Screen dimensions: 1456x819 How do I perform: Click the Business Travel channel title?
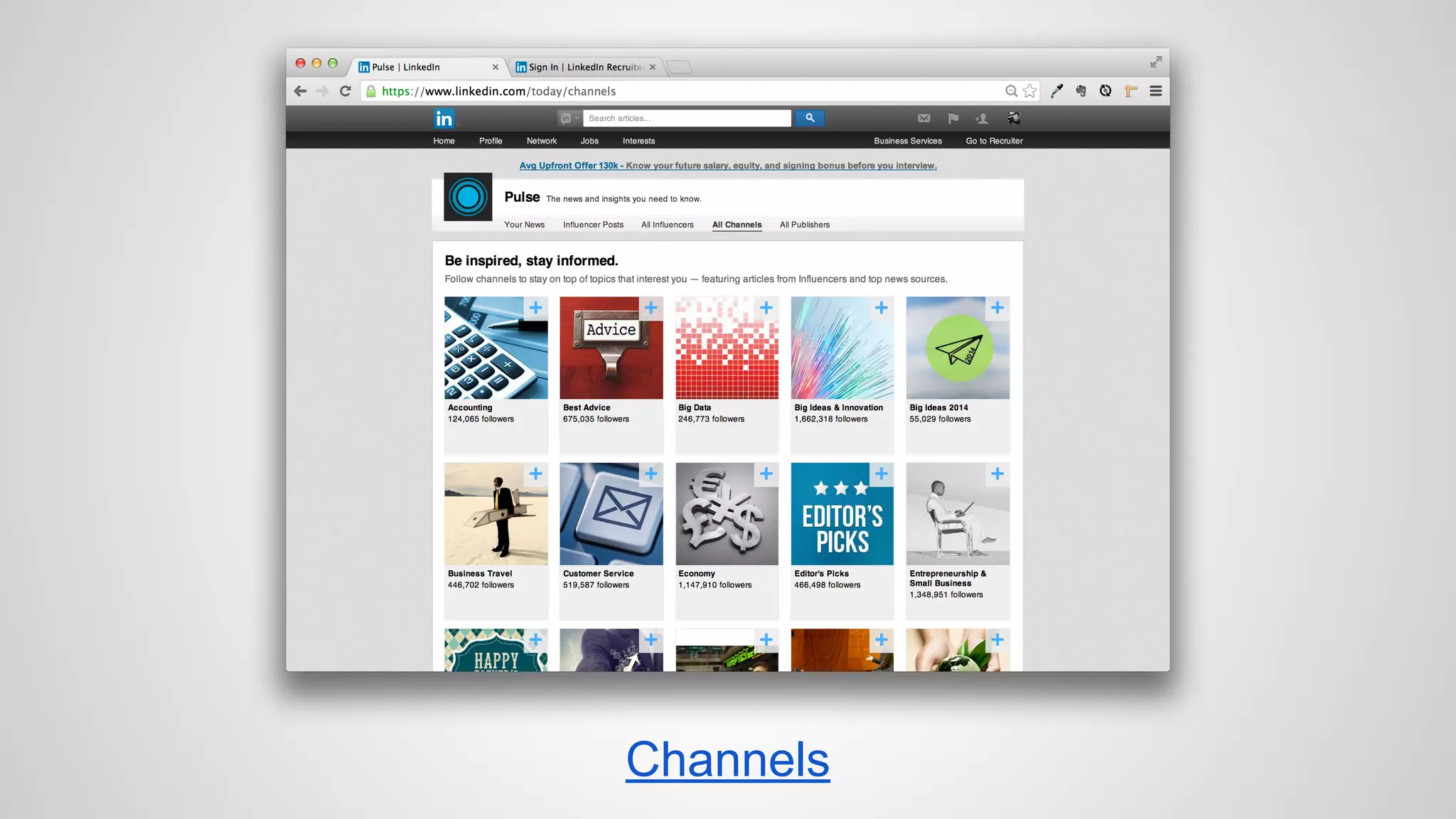point(480,574)
